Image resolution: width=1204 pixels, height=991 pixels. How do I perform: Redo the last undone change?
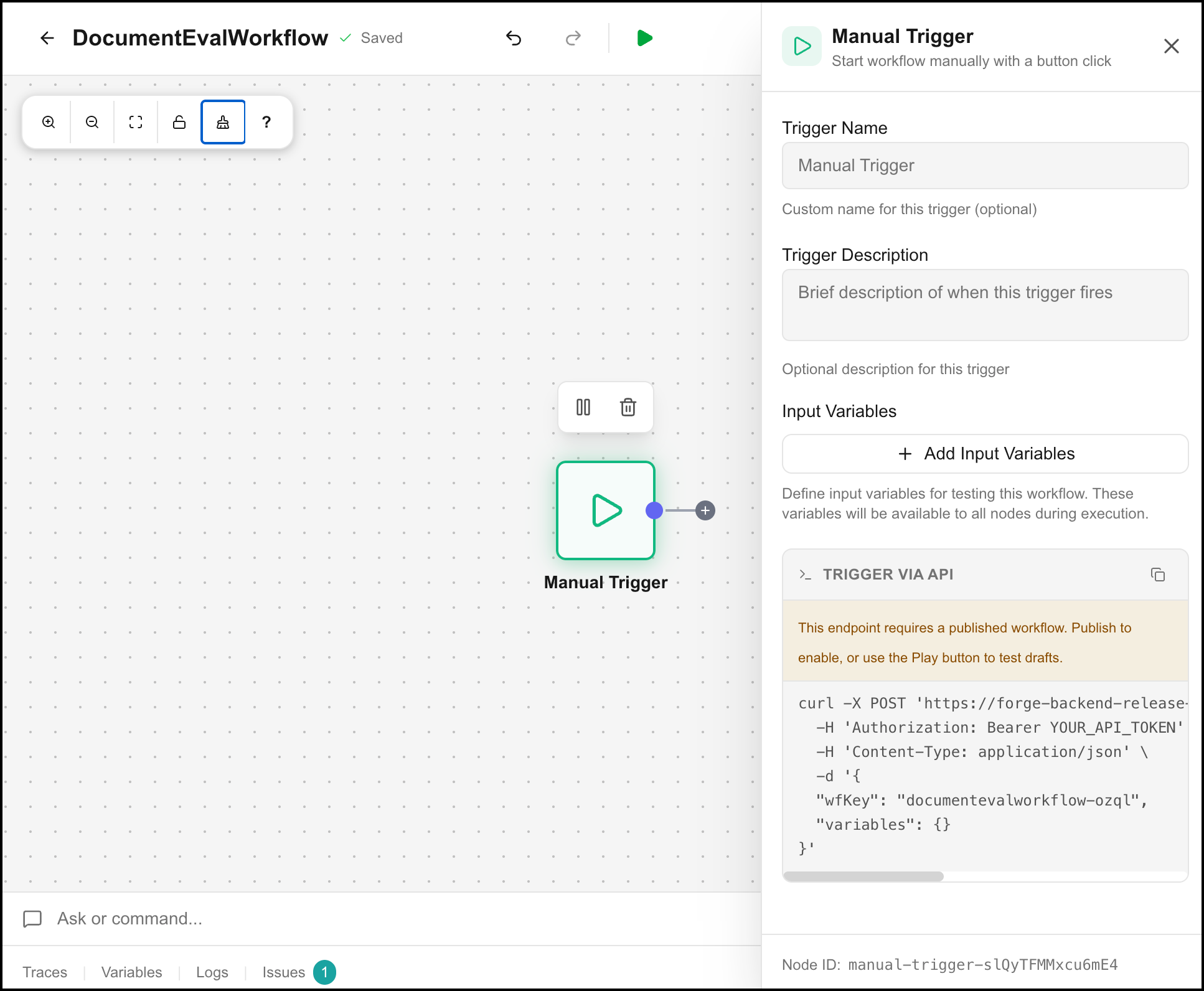pyautogui.click(x=573, y=38)
